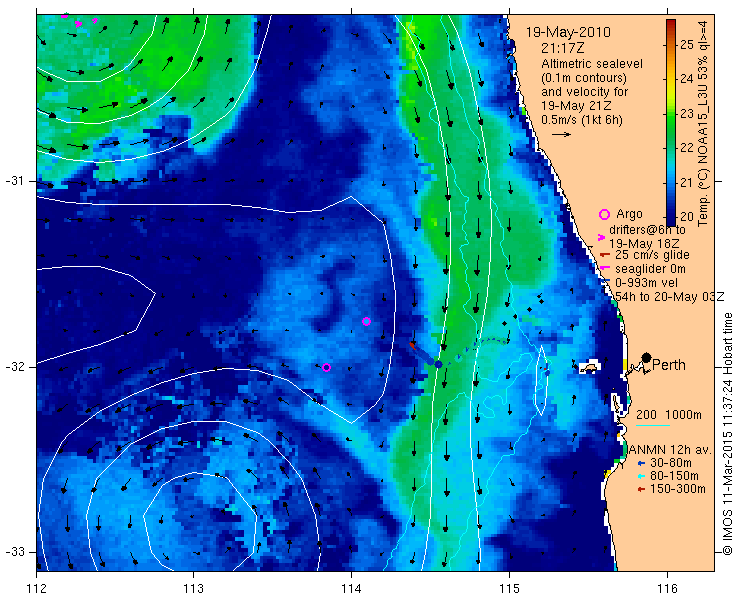
Task: Click the red 25 cm/s glide legend marker
Action: [603, 255]
